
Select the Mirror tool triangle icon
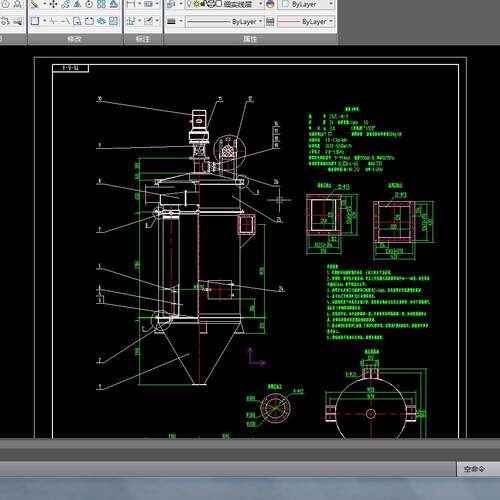pyautogui.click(x=77, y=4)
